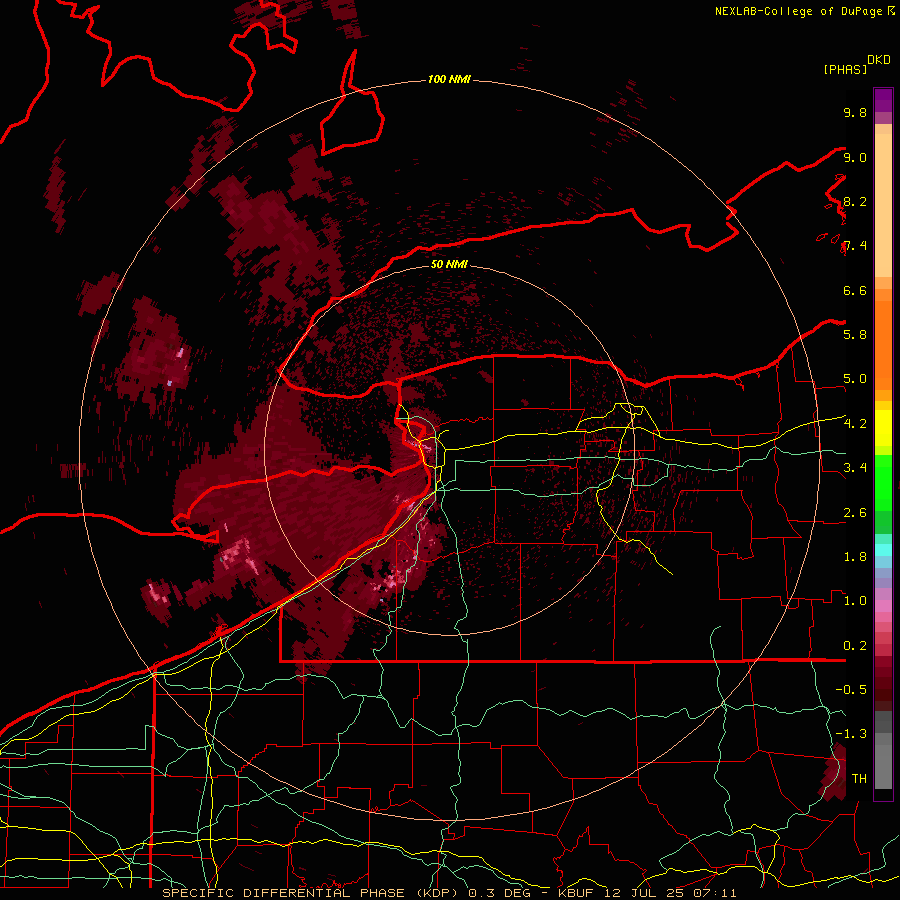Click the 4.2 value on color scale
This screenshot has width=900, height=900.
point(855,423)
